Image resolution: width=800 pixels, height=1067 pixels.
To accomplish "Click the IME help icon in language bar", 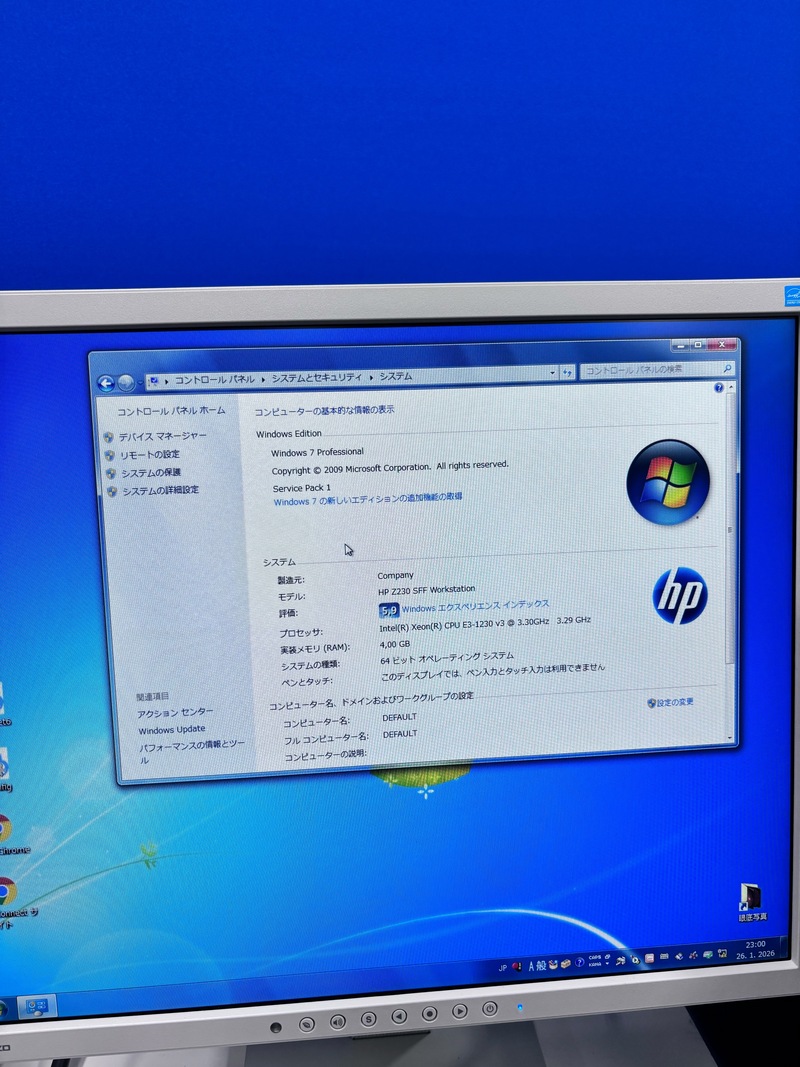I will tap(579, 962).
